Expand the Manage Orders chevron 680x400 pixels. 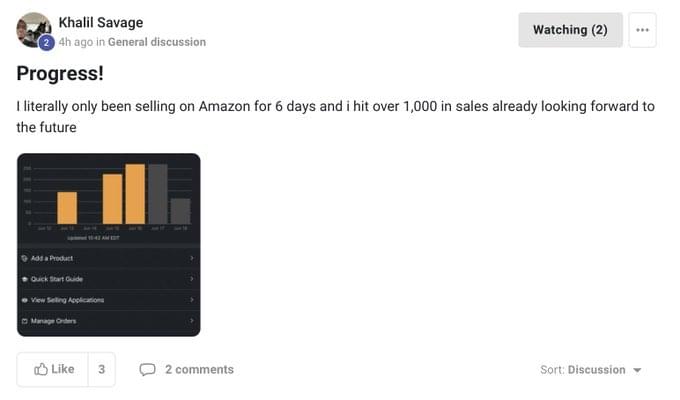[191, 321]
